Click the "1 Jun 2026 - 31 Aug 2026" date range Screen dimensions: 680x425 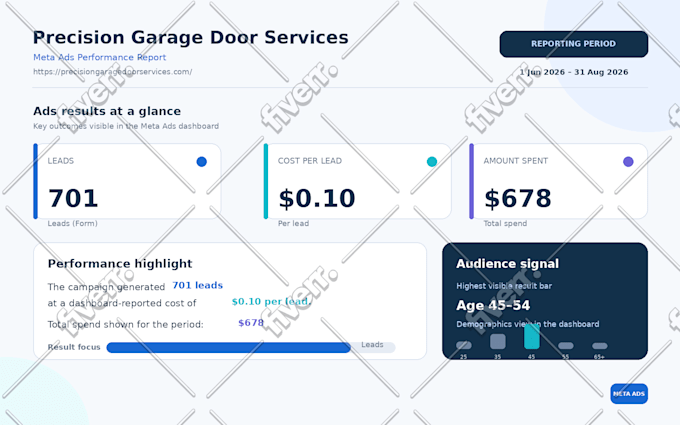[x=574, y=72]
